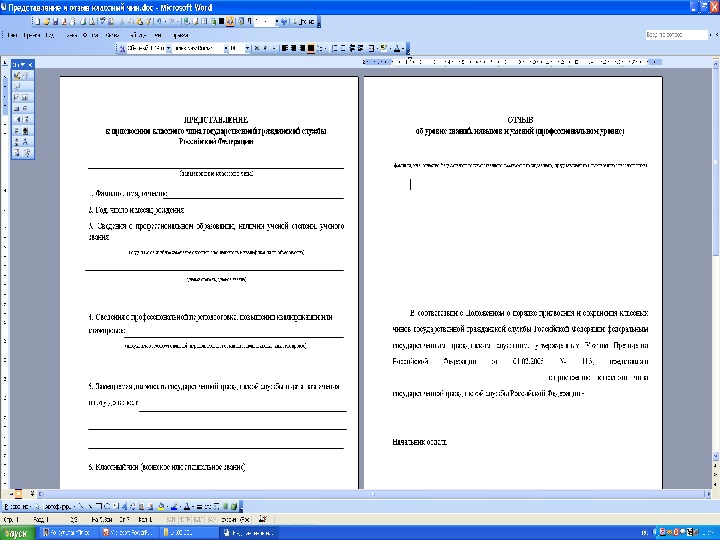Apply 3-D style from Drawing toolbar
Image resolution: width=720 pixels, height=540 pixels.
(x=235, y=506)
